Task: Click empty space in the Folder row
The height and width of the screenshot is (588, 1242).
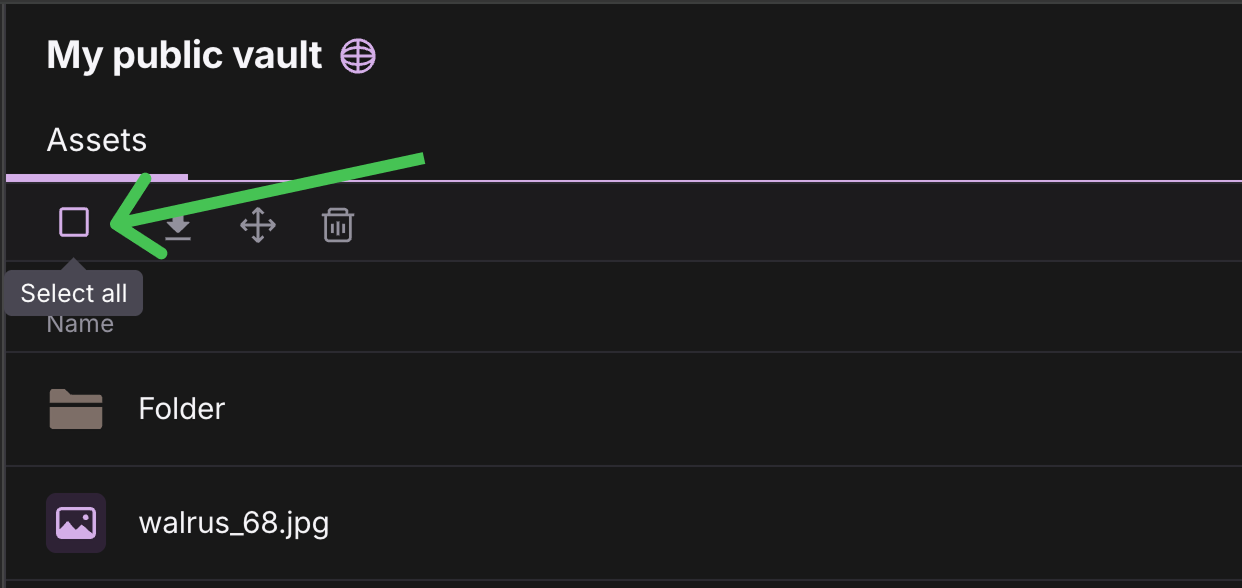Action: 700,408
